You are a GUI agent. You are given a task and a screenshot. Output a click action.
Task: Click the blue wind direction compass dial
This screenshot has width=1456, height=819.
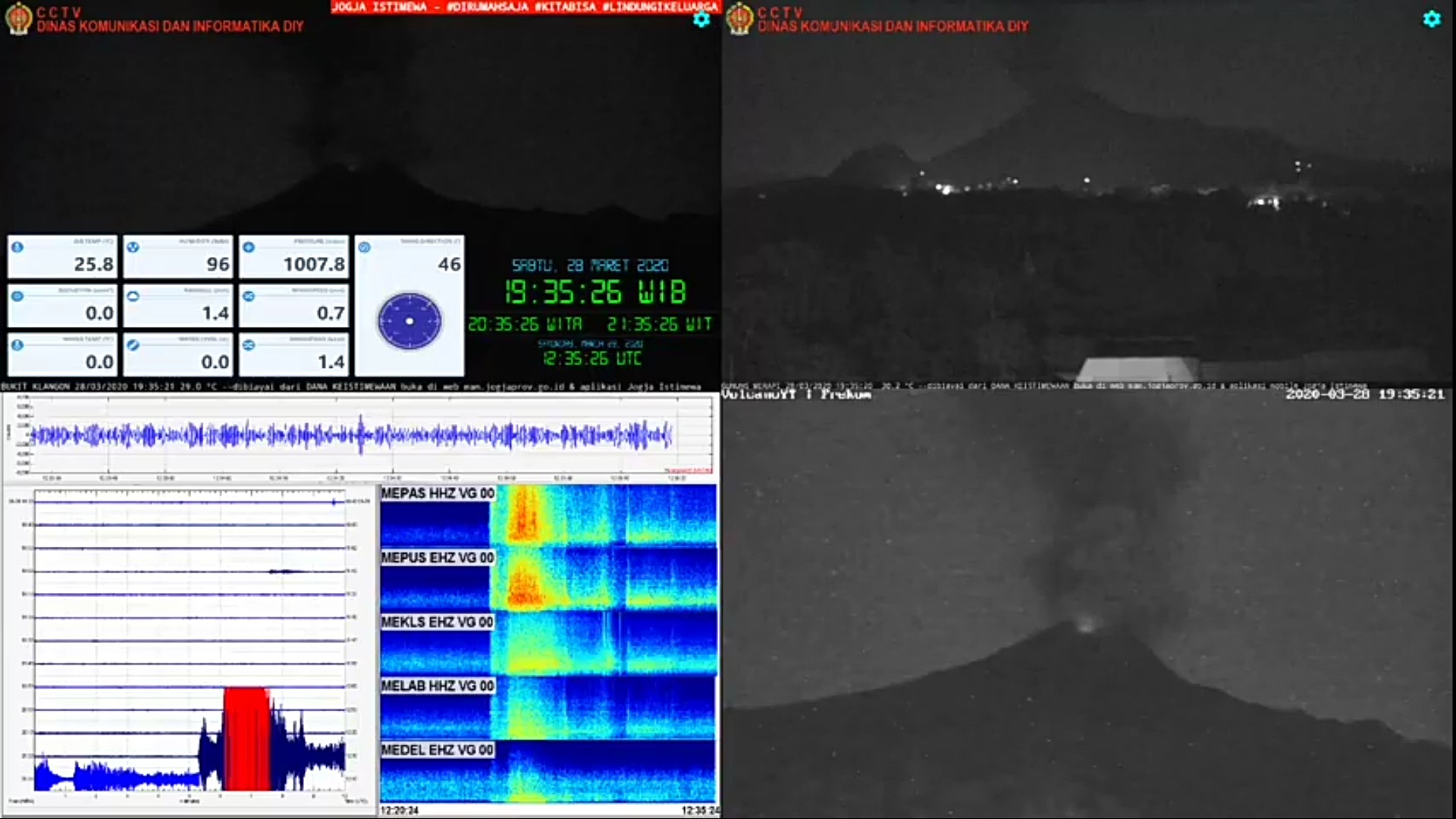(409, 322)
